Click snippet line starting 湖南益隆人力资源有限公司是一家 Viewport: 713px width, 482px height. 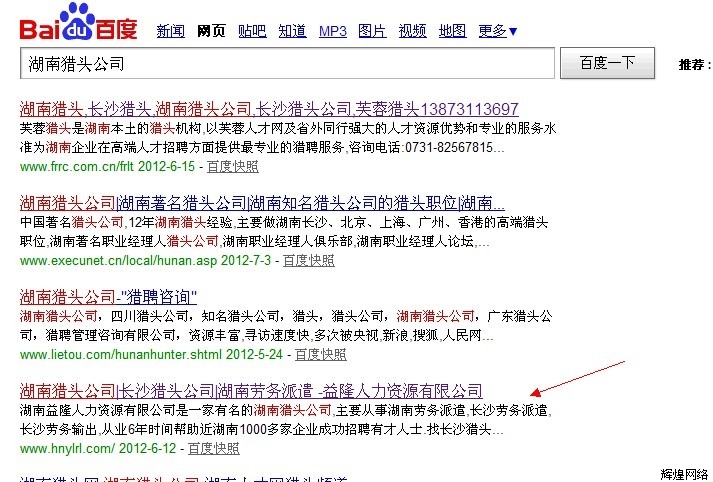pos(286,410)
